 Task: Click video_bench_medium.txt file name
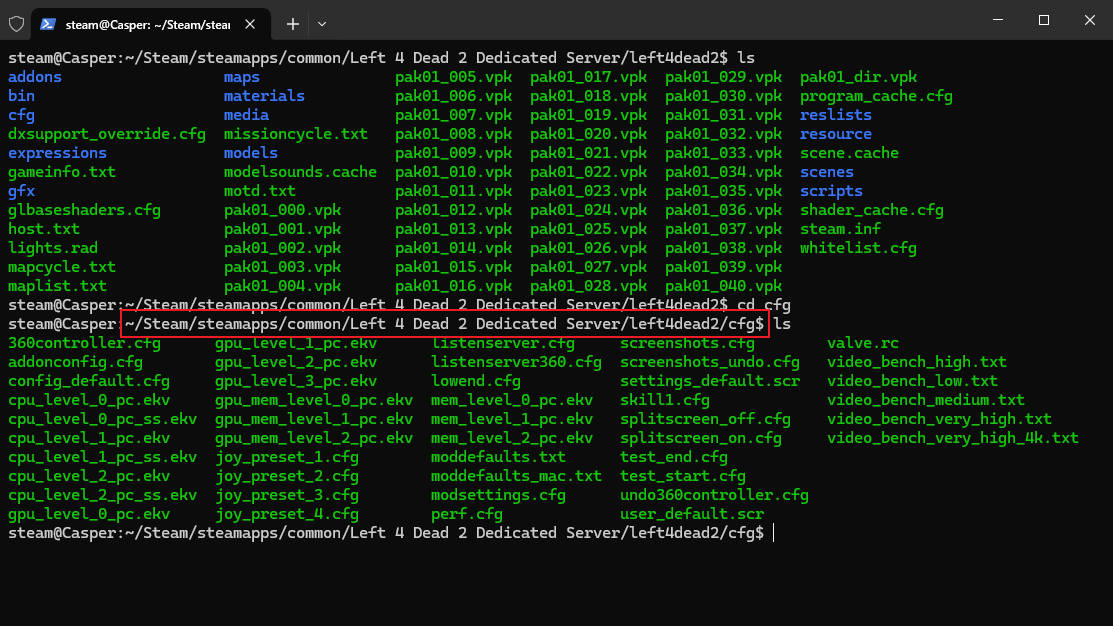tap(926, 400)
